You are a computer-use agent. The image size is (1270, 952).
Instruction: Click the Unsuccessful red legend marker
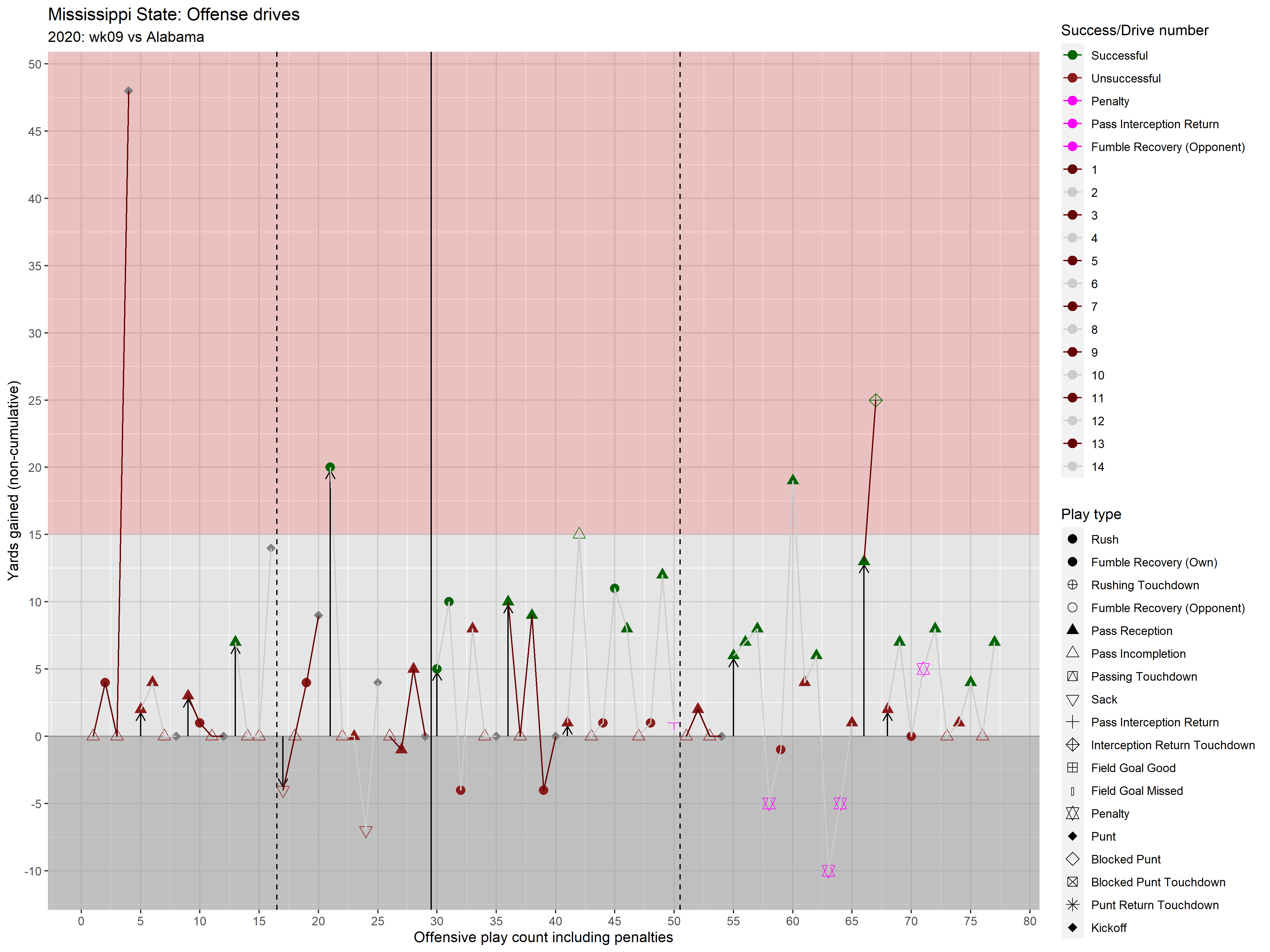(1072, 79)
